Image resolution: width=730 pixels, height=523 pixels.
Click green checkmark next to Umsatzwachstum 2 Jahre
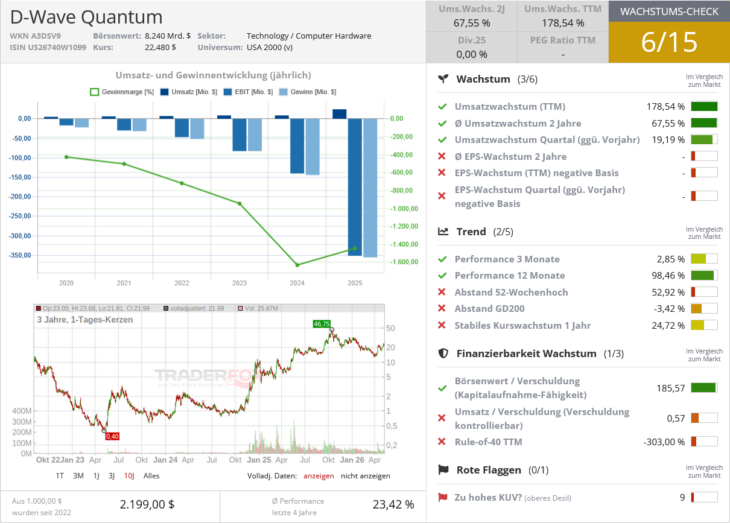tap(442, 123)
